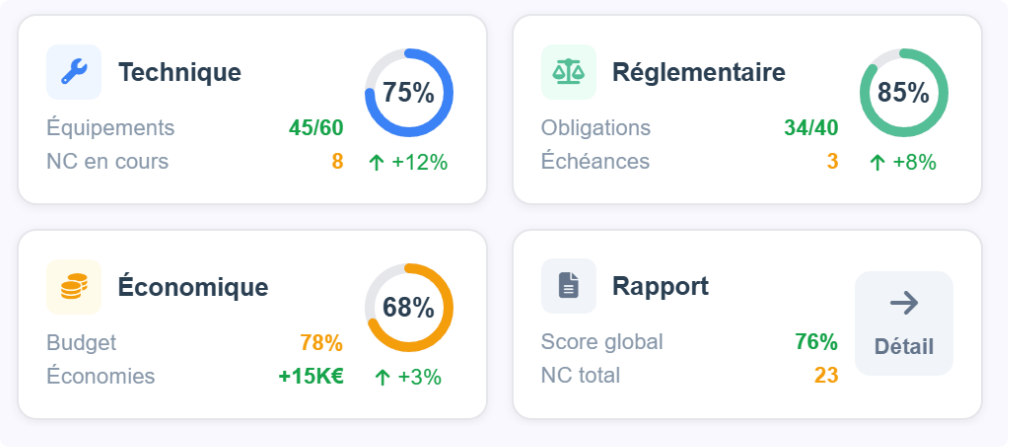Click the 34/40 Obligations value

pos(810,128)
